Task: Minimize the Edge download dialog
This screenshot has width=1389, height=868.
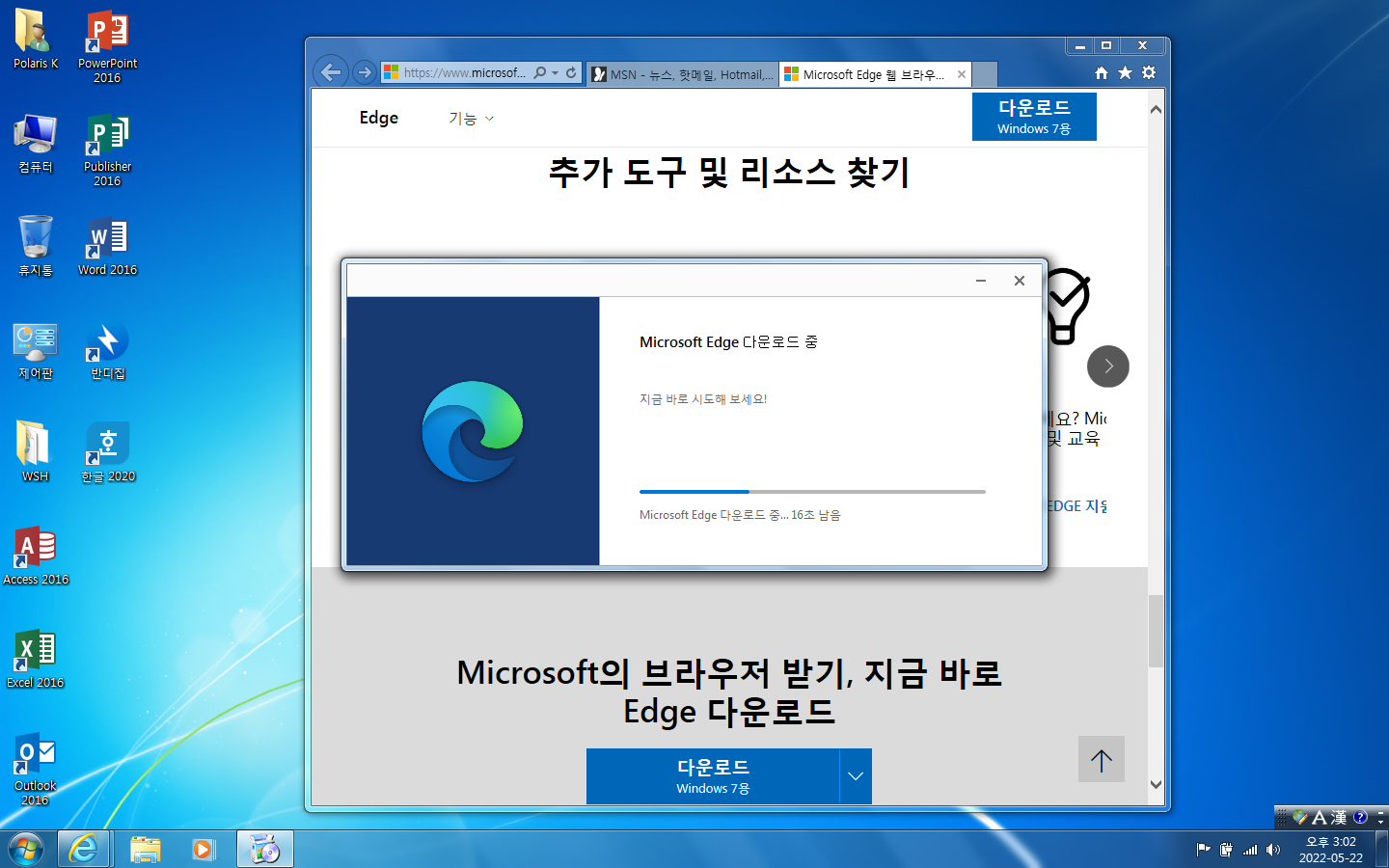Action: pyautogui.click(x=981, y=281)
